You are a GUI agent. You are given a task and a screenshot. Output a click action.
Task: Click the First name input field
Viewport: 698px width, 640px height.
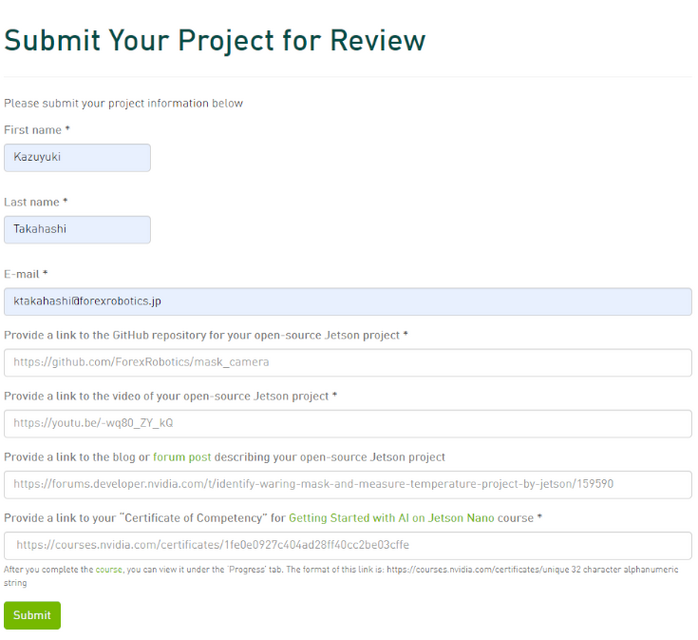77,157
